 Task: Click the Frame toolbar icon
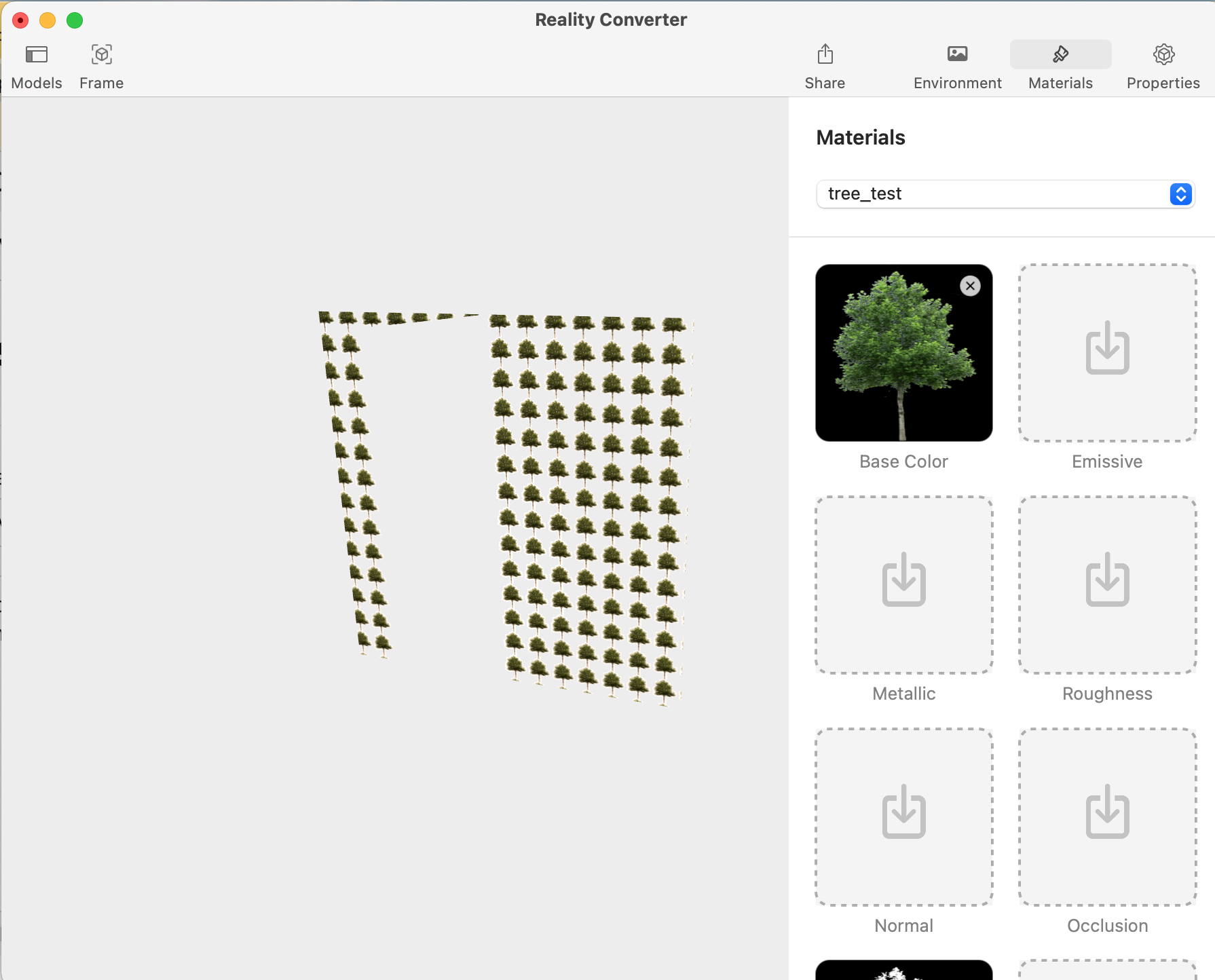pos(101,67)
